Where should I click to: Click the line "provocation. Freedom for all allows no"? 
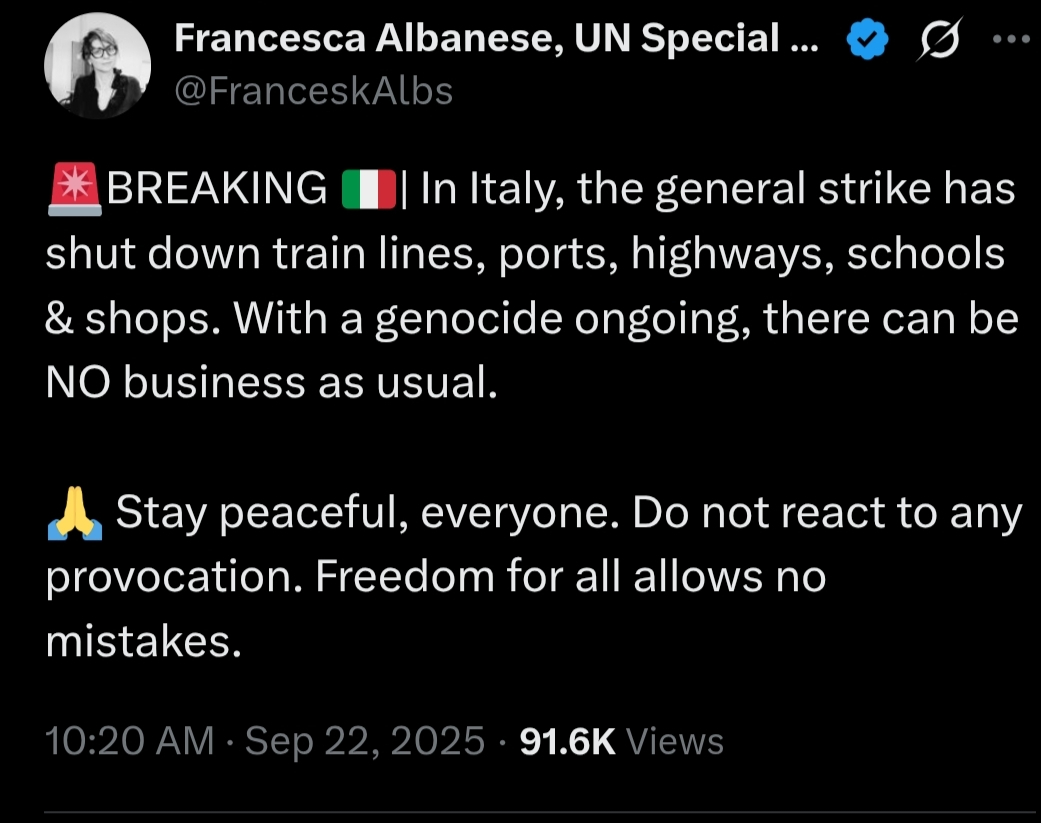(x=436, y=579)
